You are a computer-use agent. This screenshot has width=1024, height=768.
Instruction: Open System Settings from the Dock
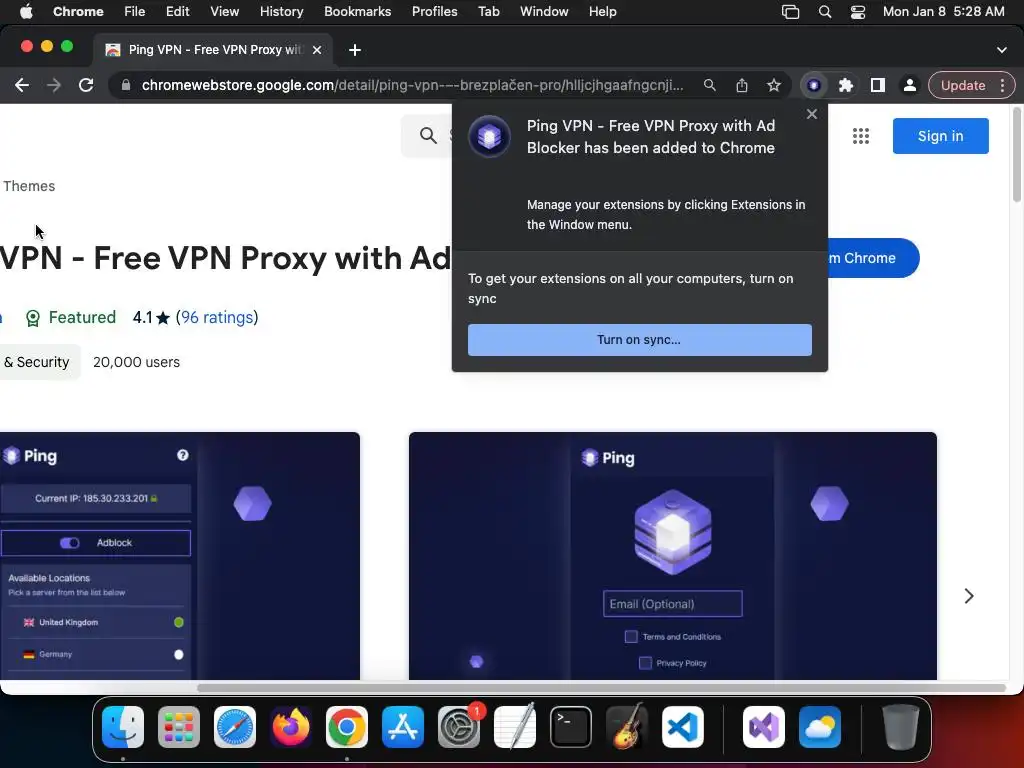(459, 727)
